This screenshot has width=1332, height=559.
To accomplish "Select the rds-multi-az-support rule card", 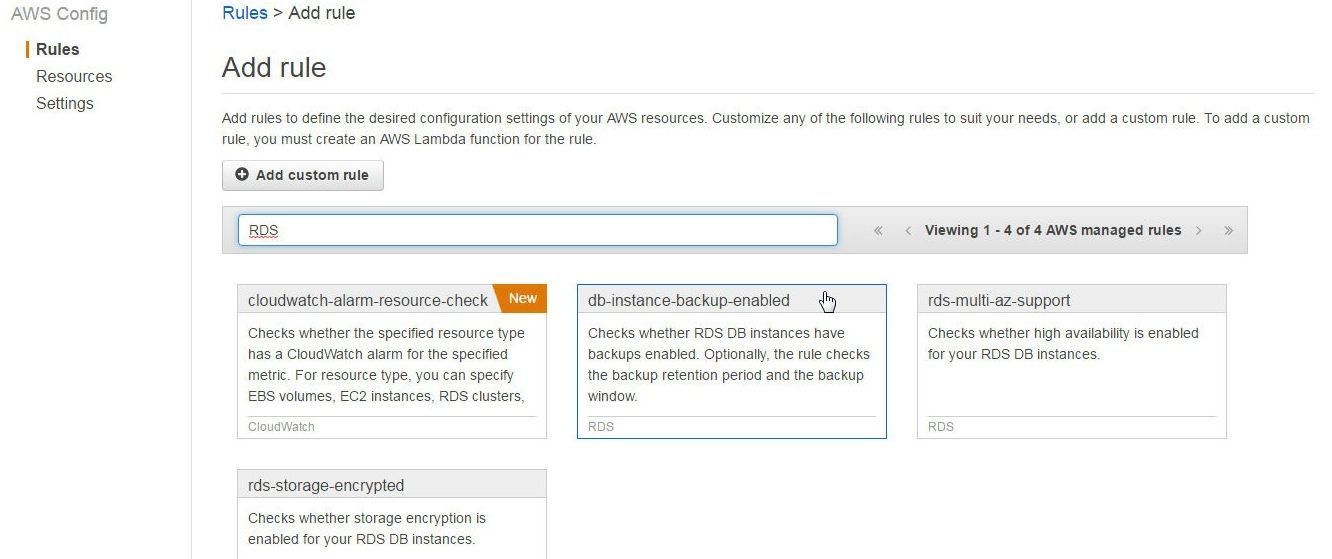I will (1072, 361).
